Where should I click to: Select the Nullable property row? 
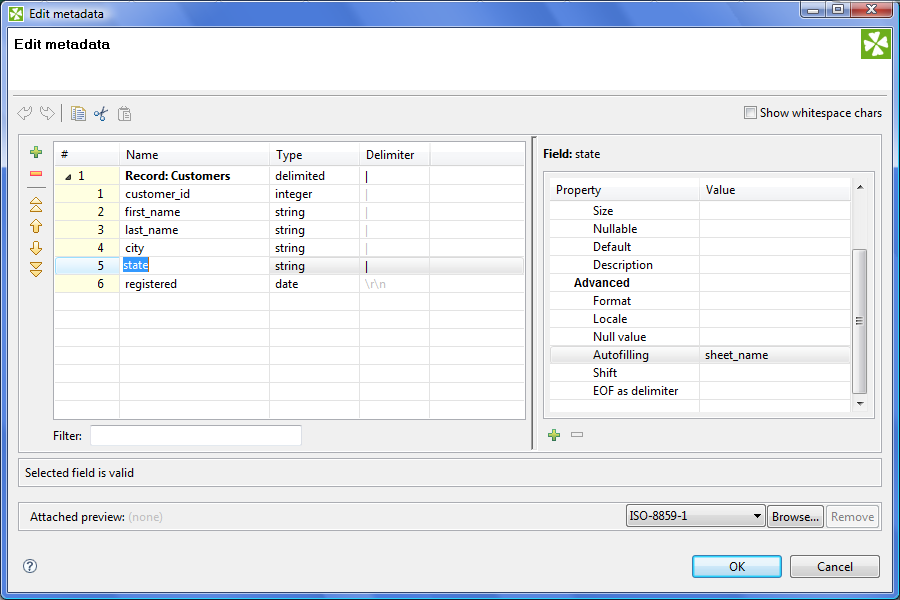pos(700,229)
